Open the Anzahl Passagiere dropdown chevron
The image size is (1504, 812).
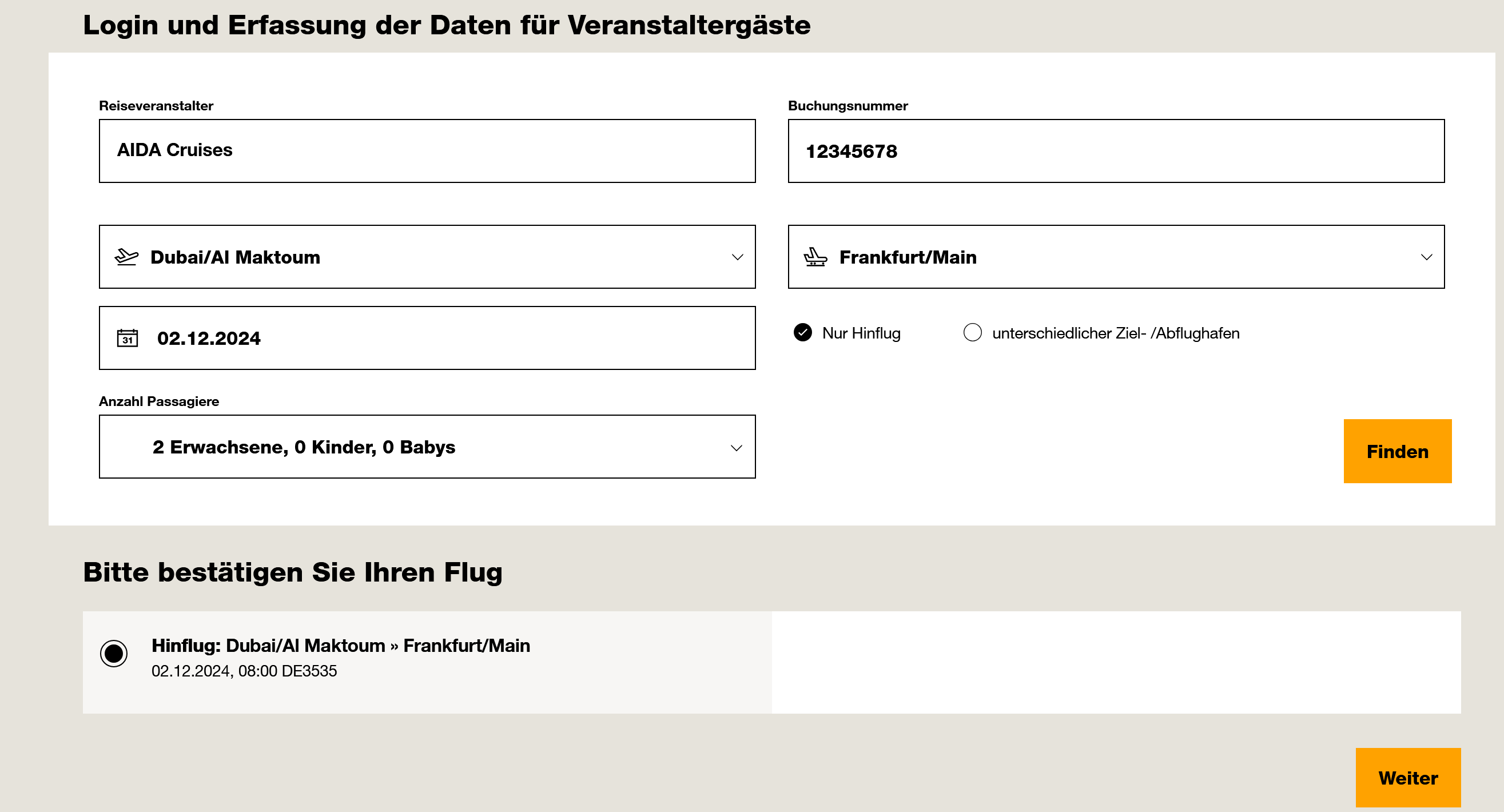(x=736, y=448)
